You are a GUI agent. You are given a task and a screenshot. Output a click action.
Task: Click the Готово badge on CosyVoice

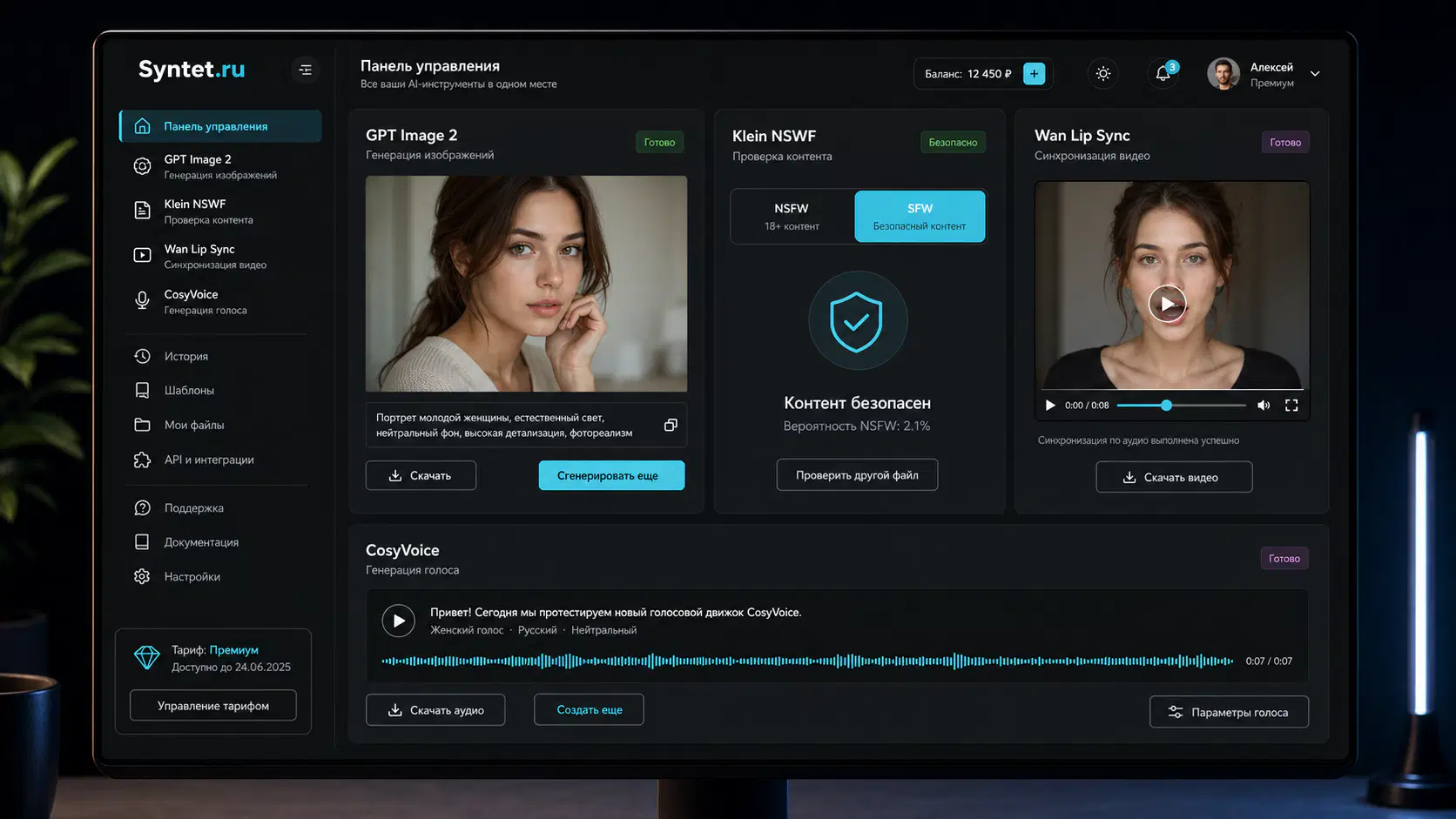point(1284,559)
